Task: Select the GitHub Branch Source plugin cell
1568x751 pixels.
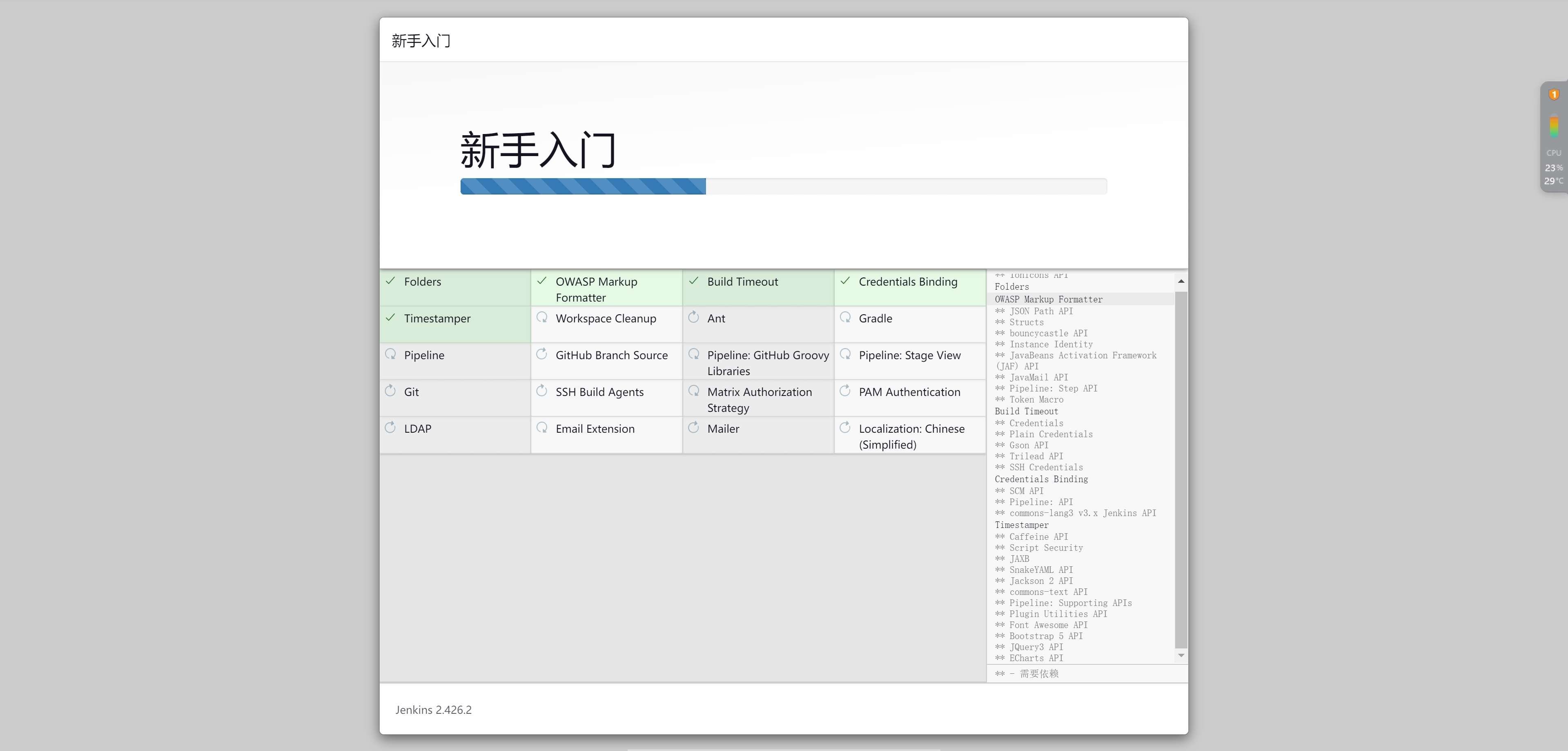Action: tap(606, 361)
